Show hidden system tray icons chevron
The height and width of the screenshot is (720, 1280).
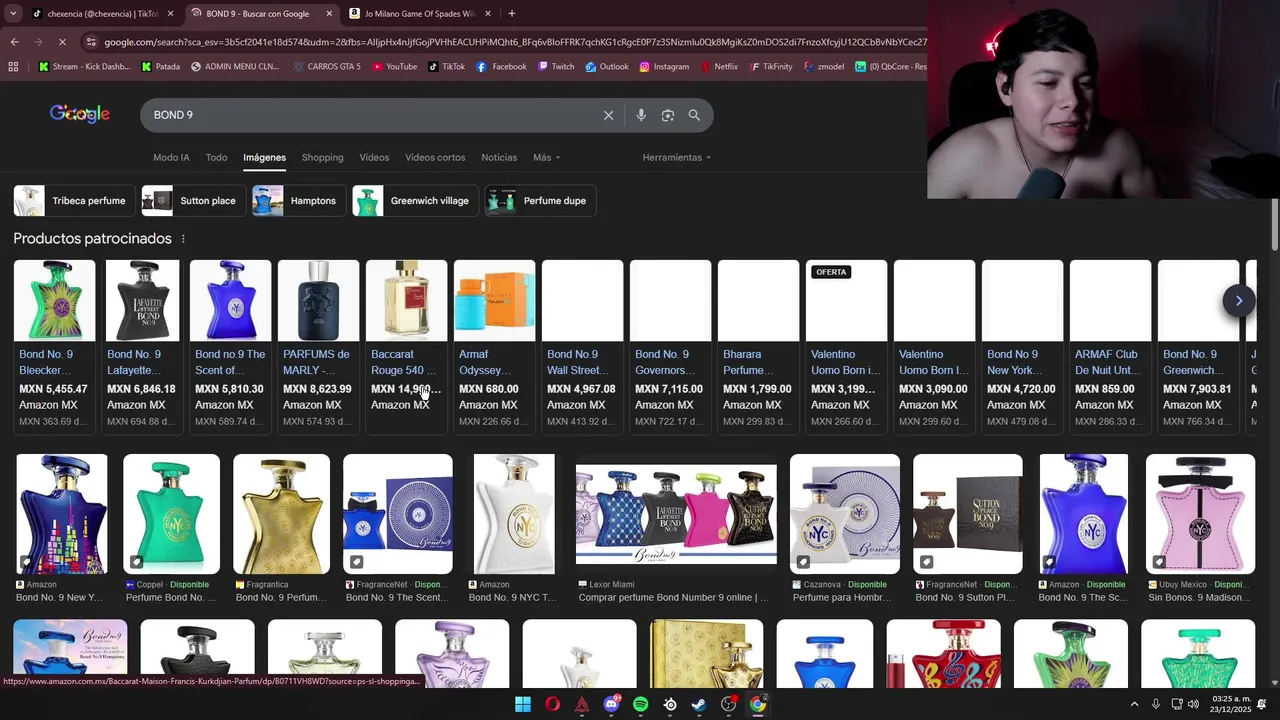[1134, 704]
